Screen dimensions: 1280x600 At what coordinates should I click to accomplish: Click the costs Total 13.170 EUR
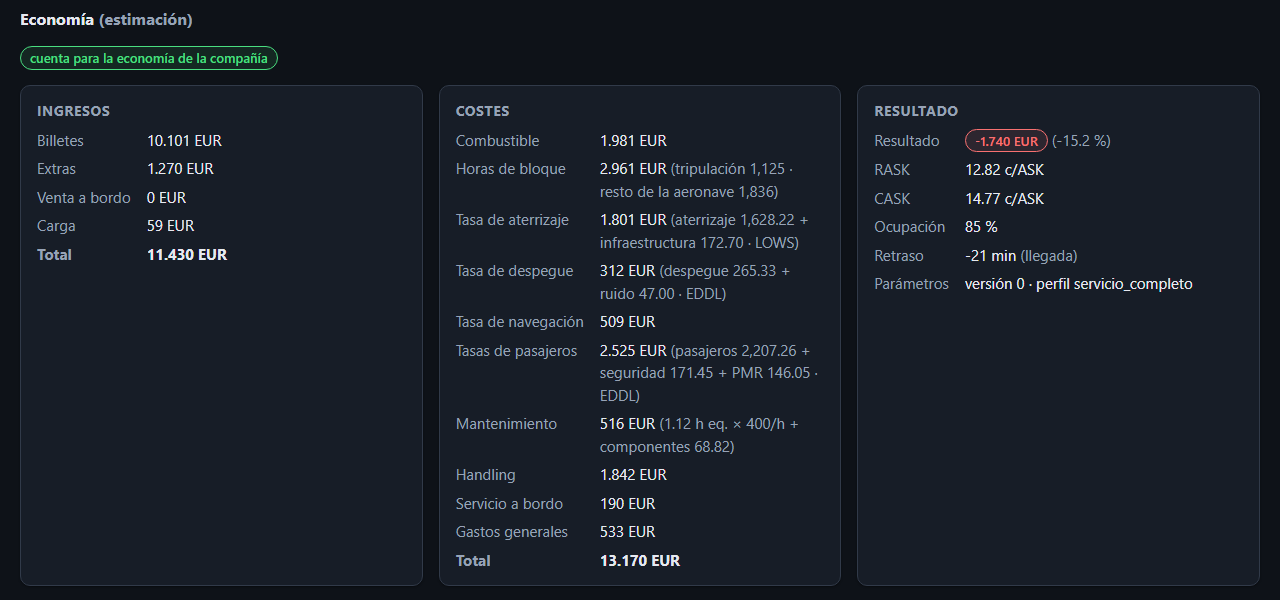[640, 561]
